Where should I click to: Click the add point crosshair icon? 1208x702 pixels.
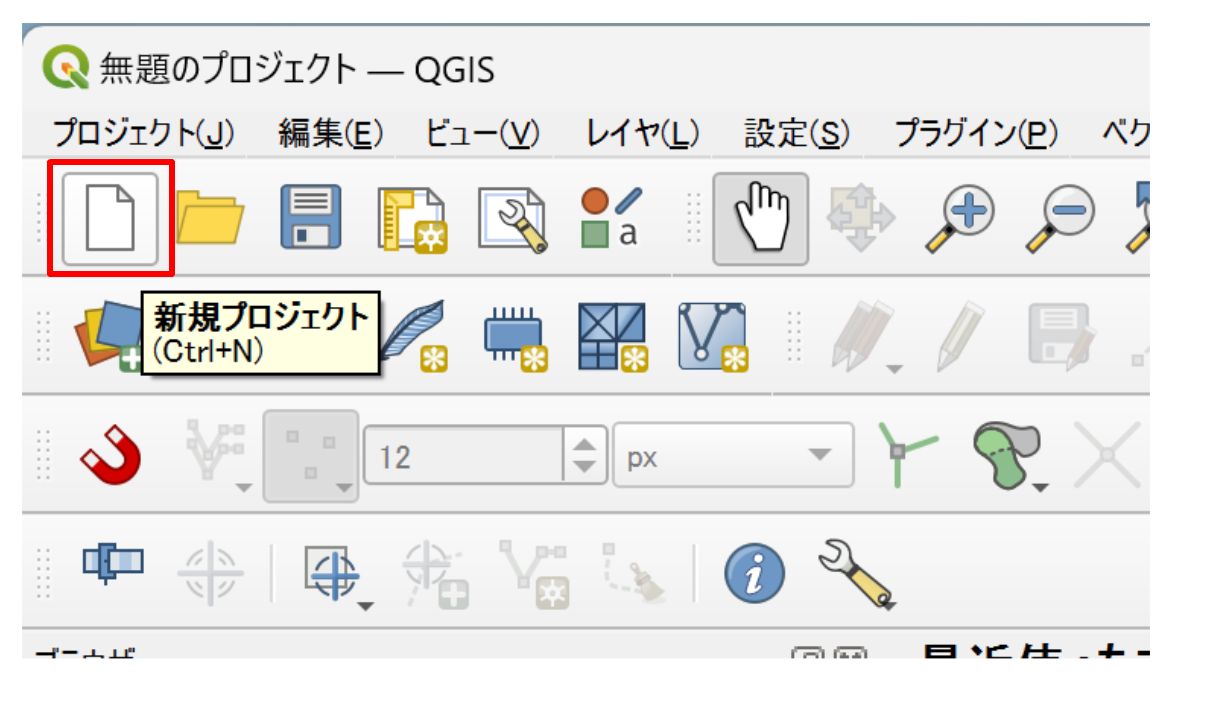(x=436, y=577)
